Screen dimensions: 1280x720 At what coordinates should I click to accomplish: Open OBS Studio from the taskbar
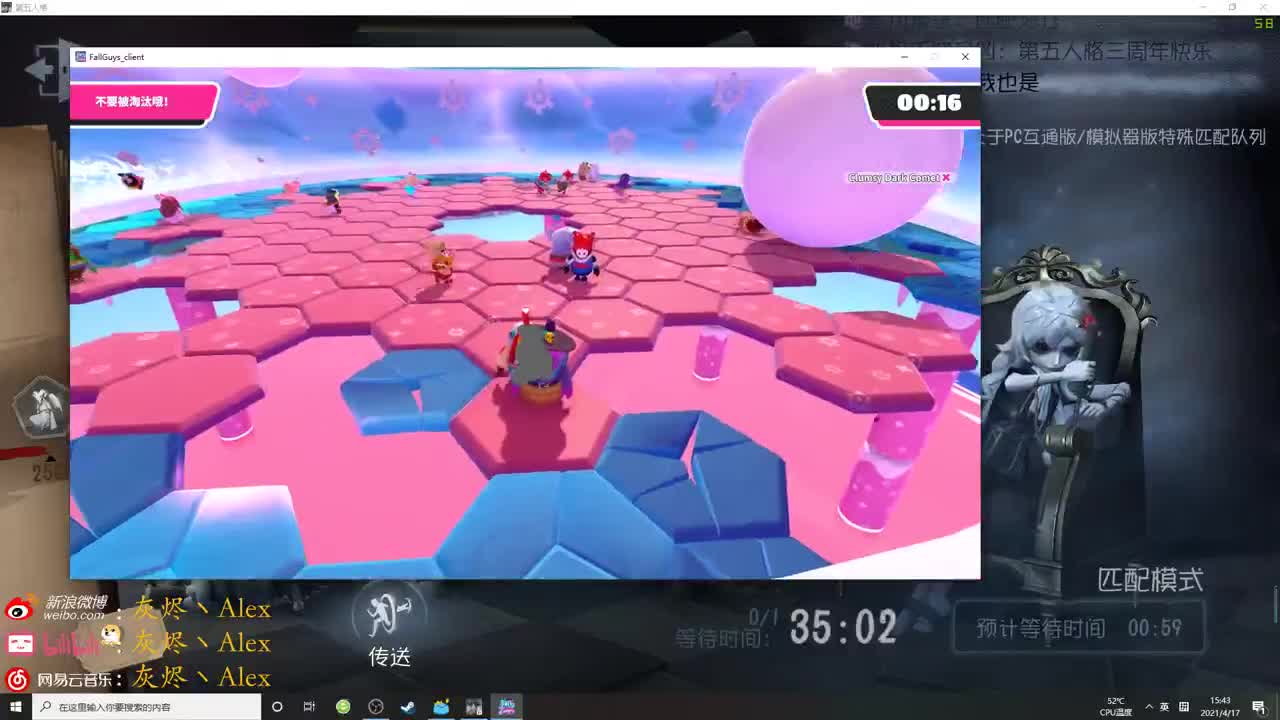376,707
